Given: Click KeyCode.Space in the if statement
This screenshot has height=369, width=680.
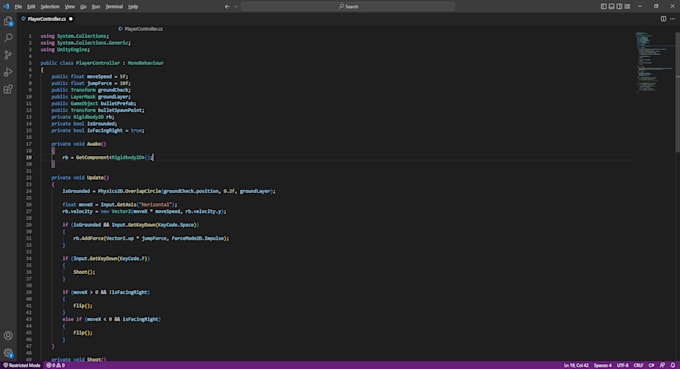Looking at the screenshot, I should pos(177,225).
